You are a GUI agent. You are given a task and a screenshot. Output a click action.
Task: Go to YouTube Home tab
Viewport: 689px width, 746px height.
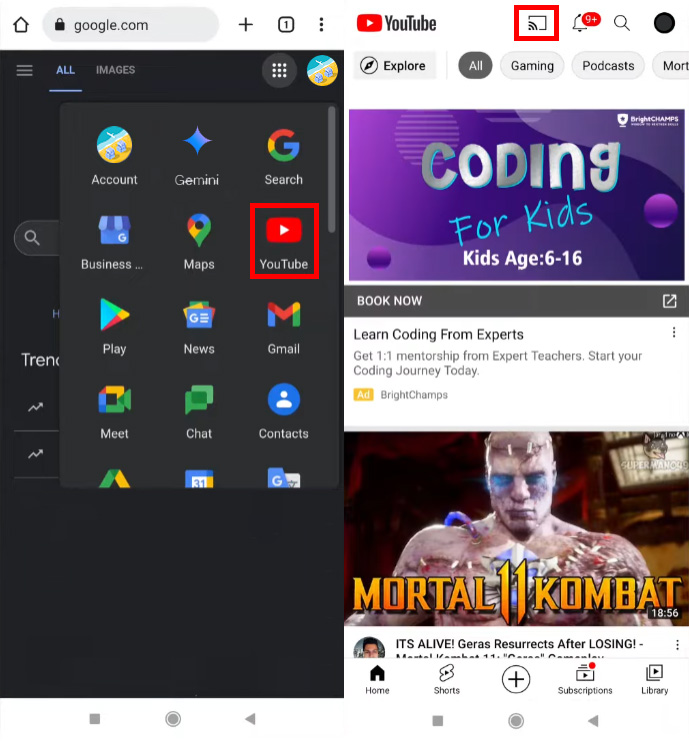click(377, 679)
